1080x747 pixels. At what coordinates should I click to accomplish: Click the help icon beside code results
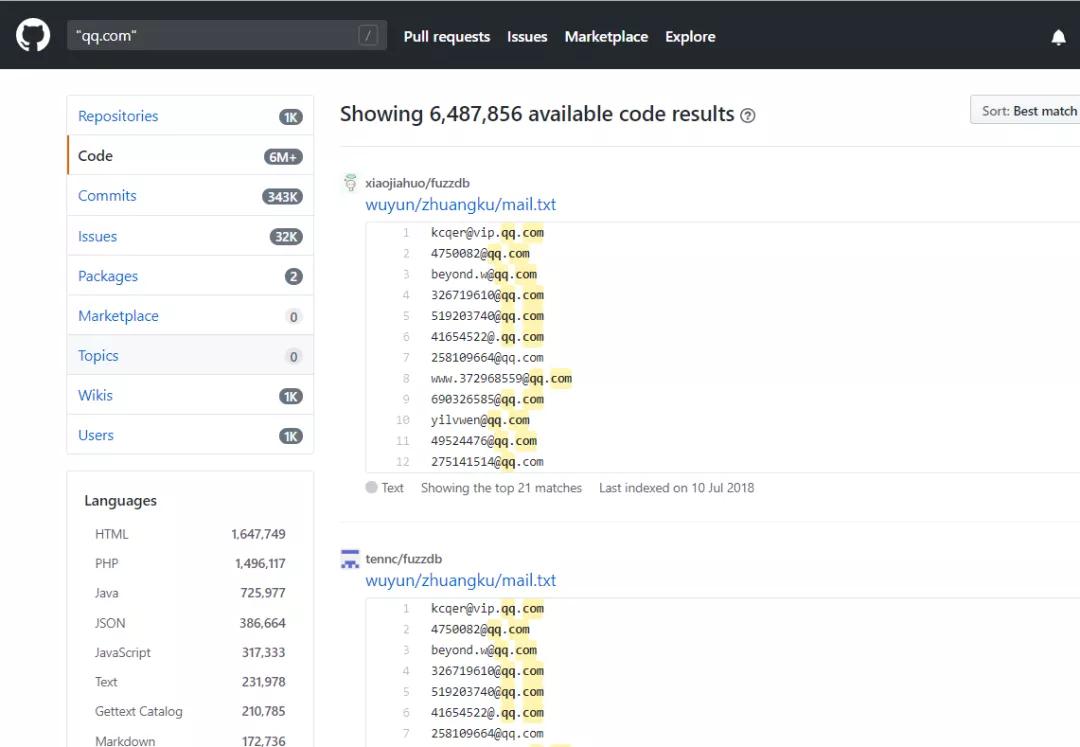pos(747,116)
